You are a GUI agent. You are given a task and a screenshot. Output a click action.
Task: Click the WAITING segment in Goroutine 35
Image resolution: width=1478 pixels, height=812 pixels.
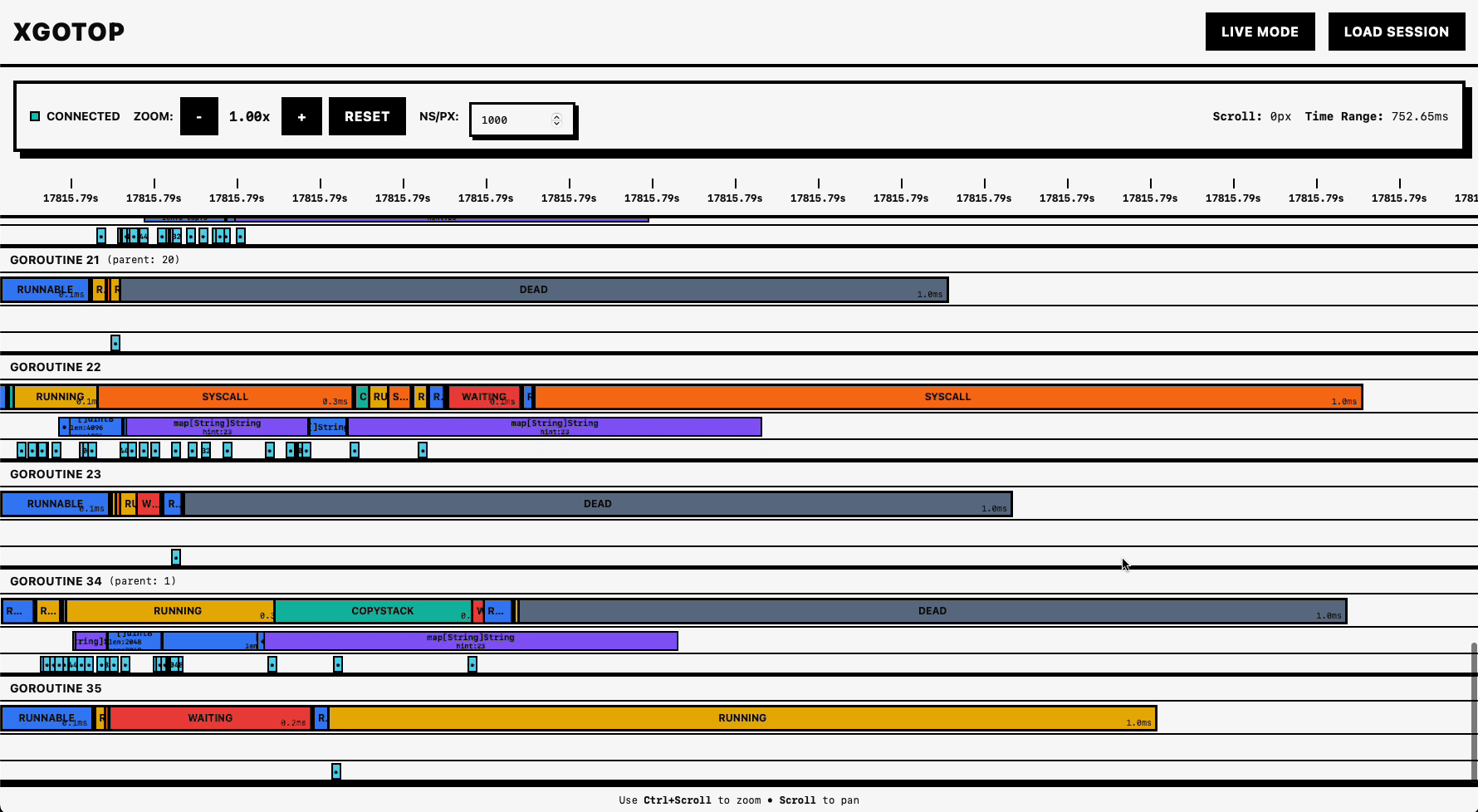(209, 718)
